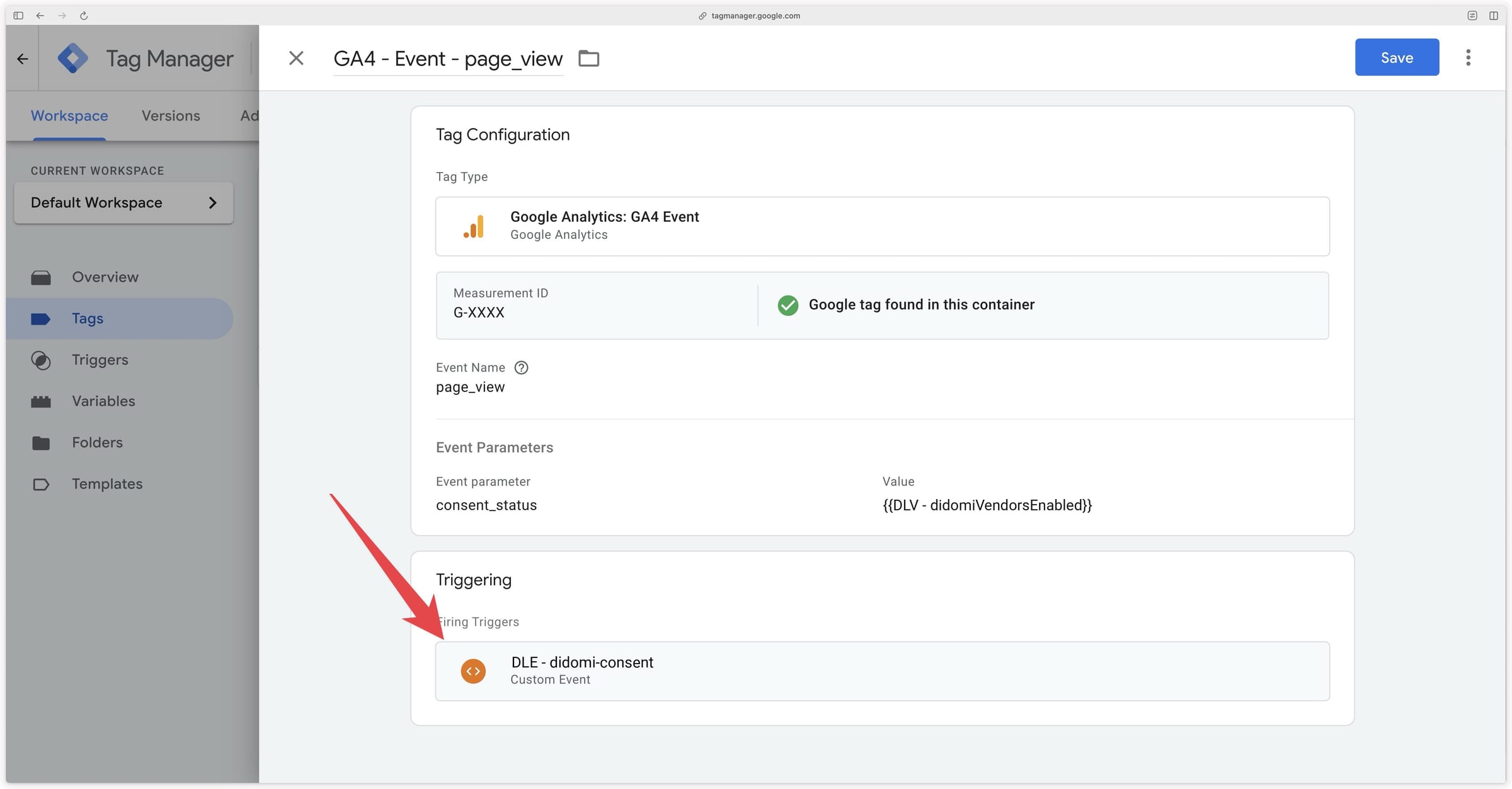Viewport: 1512px width, 789px height.
Task: Close the tag editor with X icon
Action: point(296,58)
